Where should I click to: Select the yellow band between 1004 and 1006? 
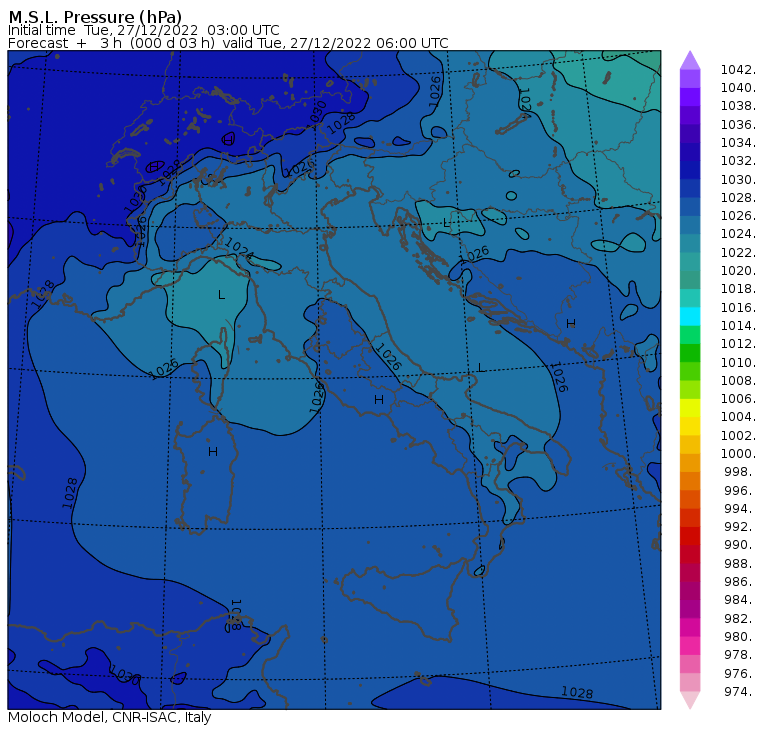click(690, 408)
